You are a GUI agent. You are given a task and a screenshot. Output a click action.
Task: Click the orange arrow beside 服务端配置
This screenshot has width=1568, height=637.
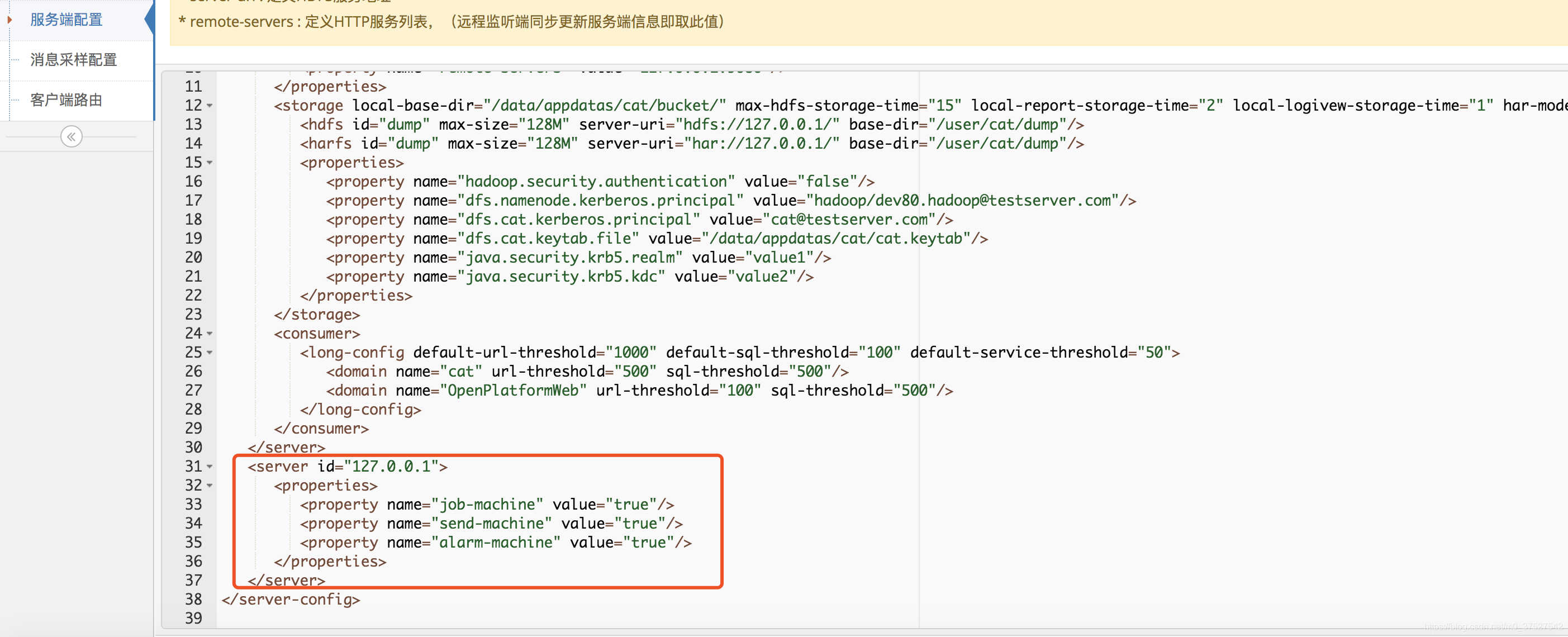9,20
